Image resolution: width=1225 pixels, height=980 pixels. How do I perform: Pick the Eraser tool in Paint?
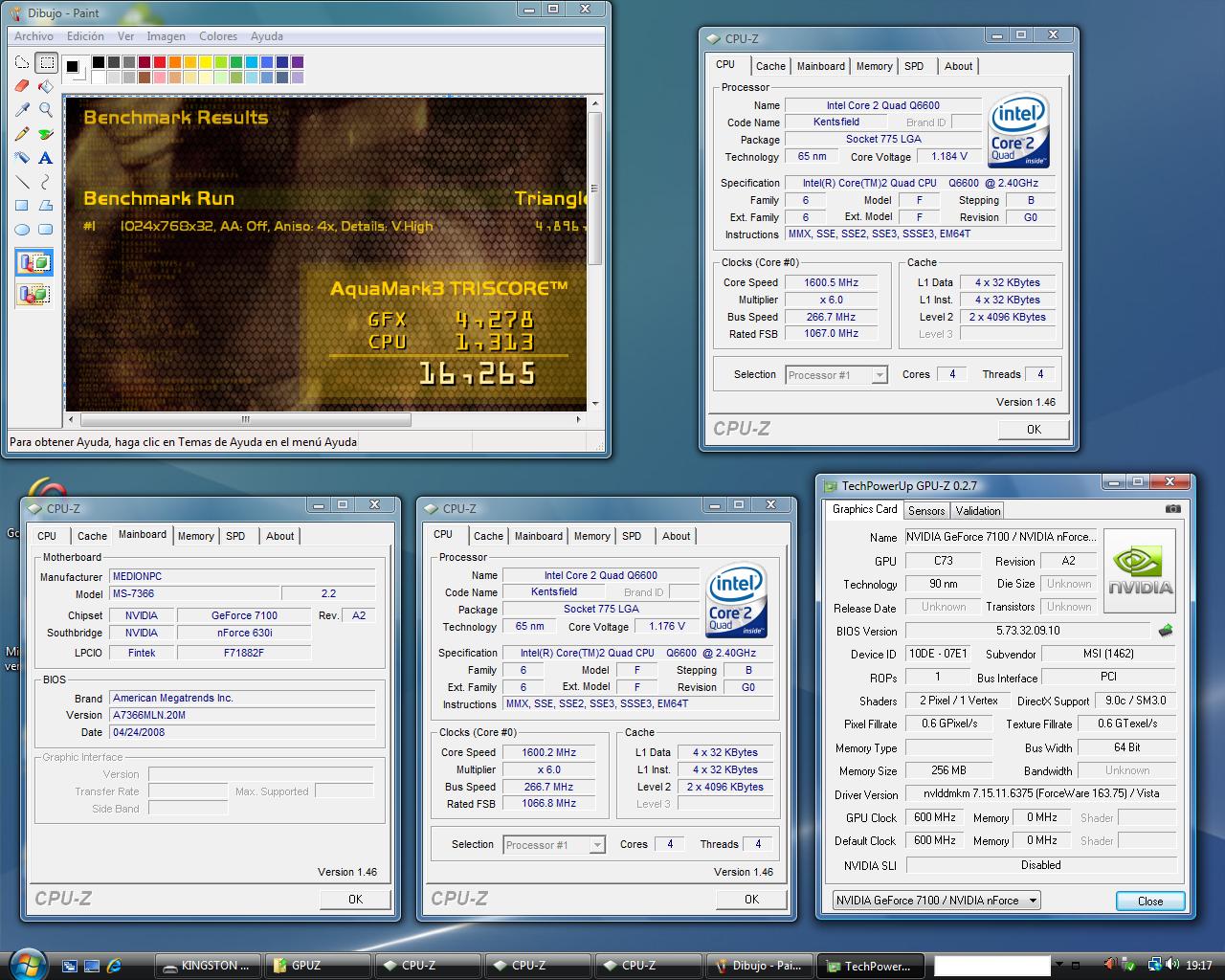pyautogui.click(x=22, y=86)
